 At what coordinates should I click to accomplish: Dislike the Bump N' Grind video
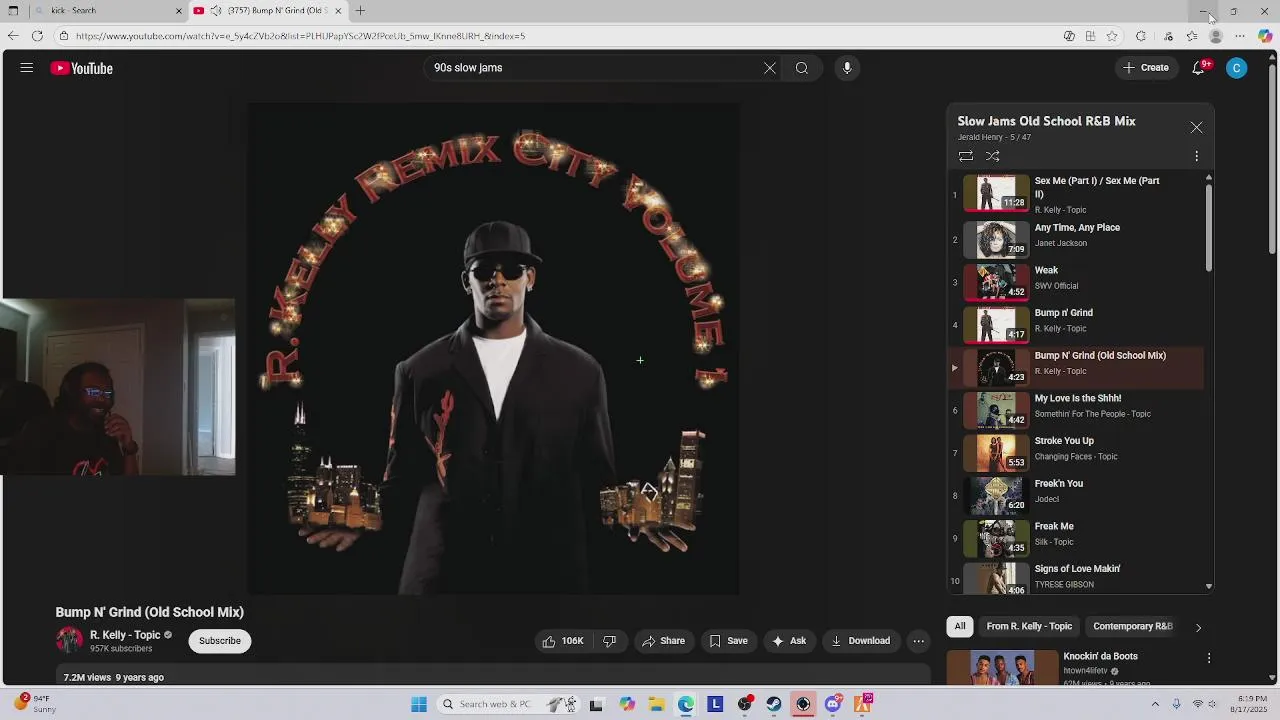click(x=609, y=641)
